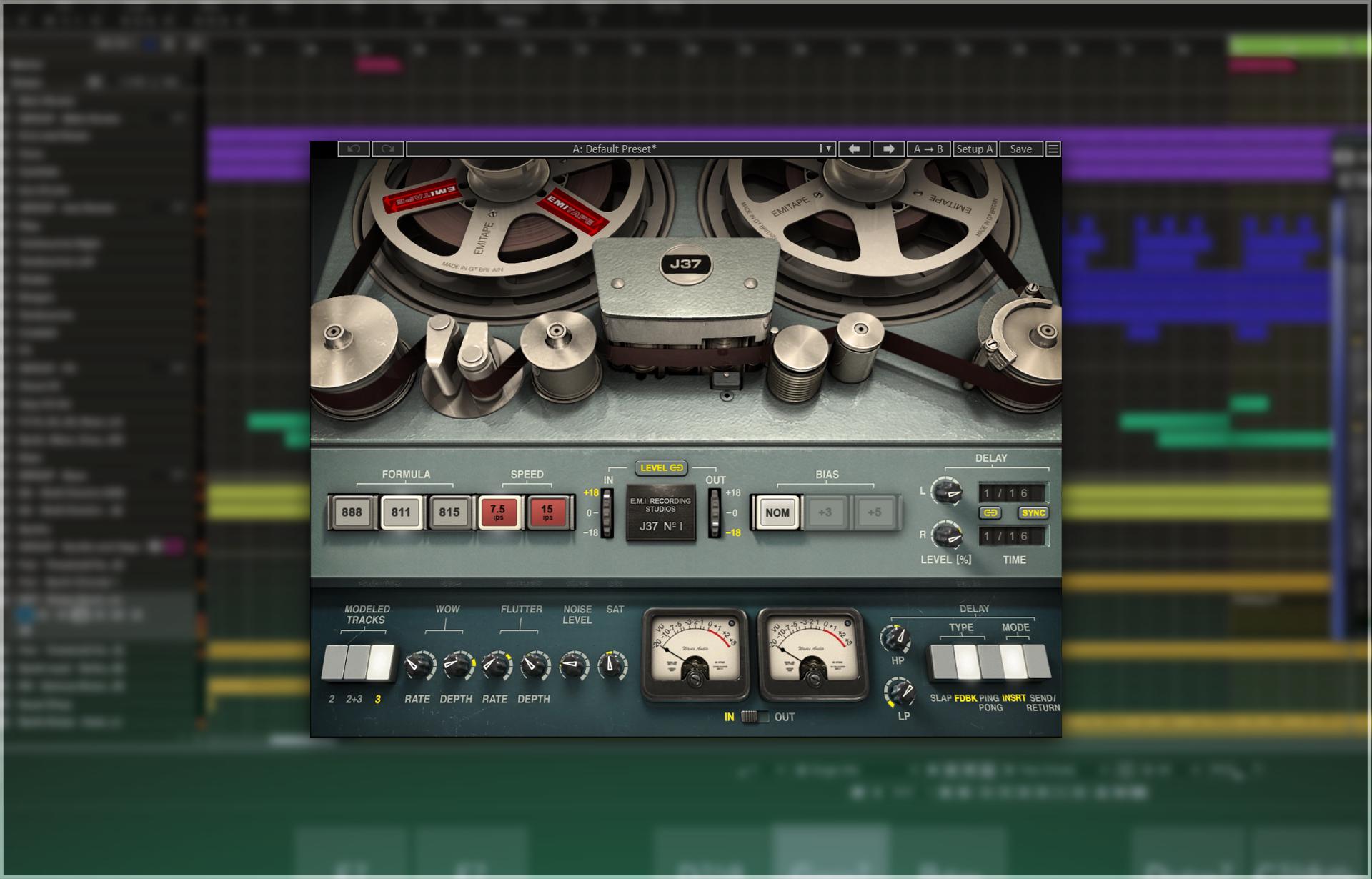Load the previous preset with left arrow
Screen dimensions: 1372x879
854,149
